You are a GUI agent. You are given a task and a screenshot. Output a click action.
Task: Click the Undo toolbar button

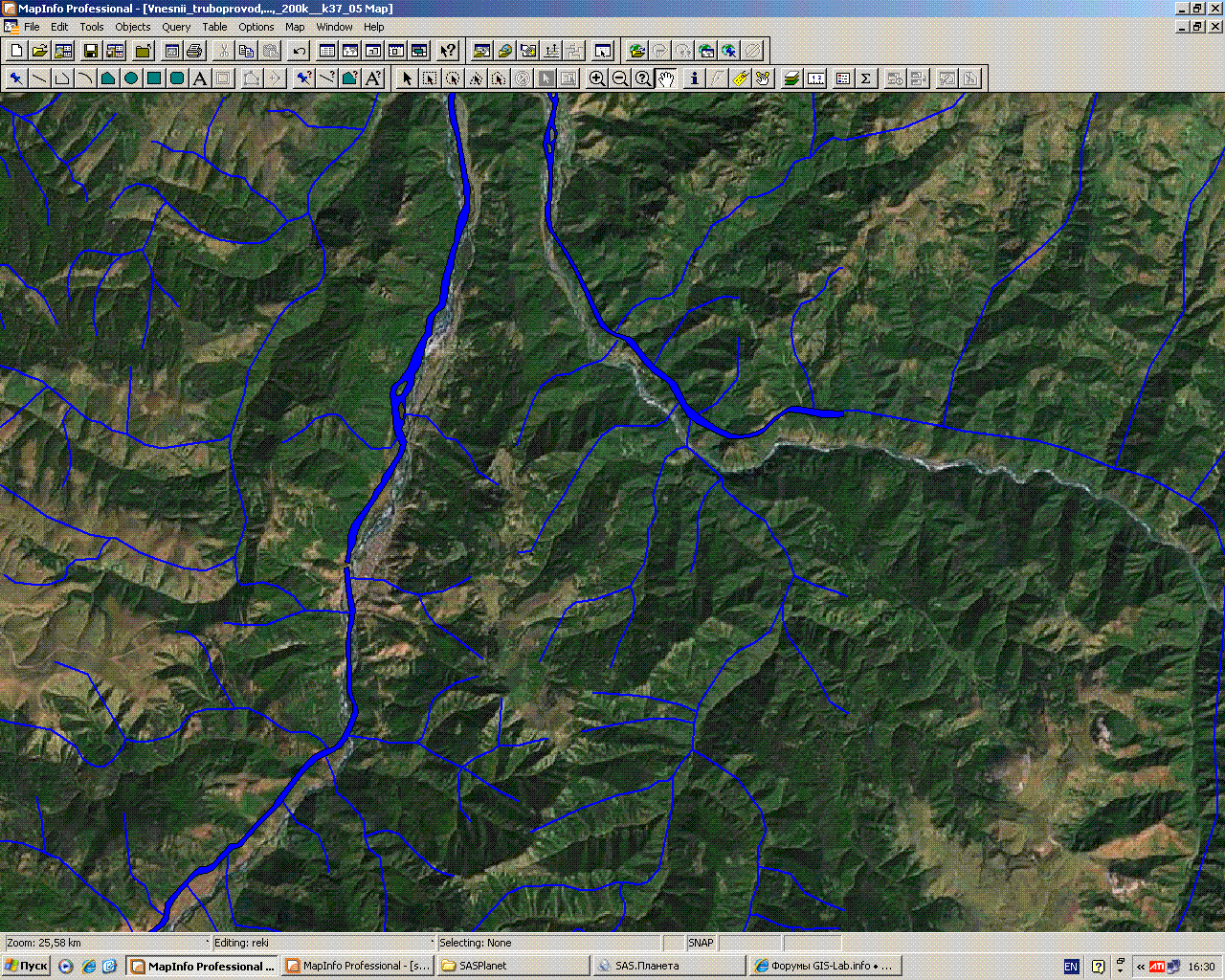[x=300, y=51]
